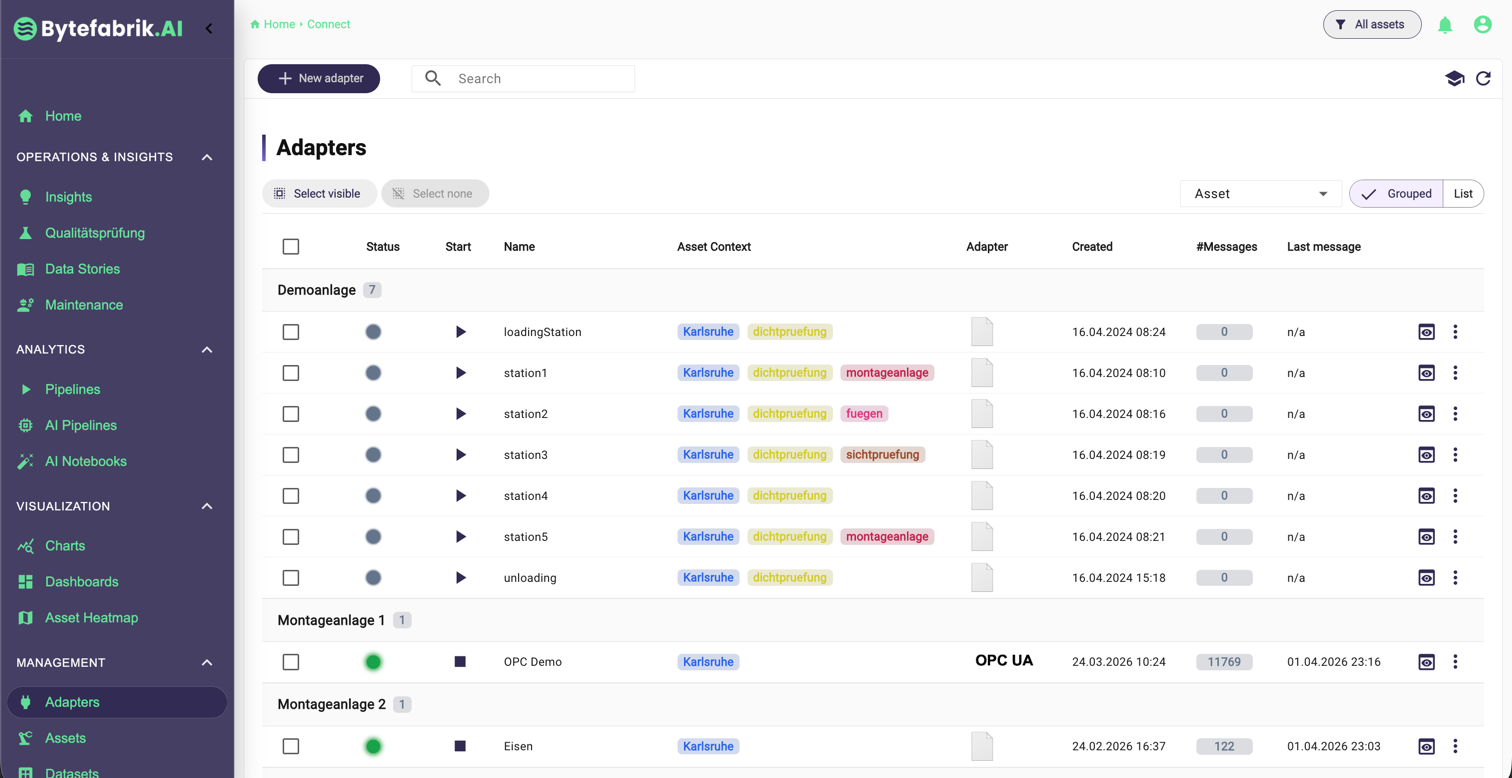Go to Dashboards in the sidebar
This screenshot has height=778, width=1512.
click(x=81, y=582)
